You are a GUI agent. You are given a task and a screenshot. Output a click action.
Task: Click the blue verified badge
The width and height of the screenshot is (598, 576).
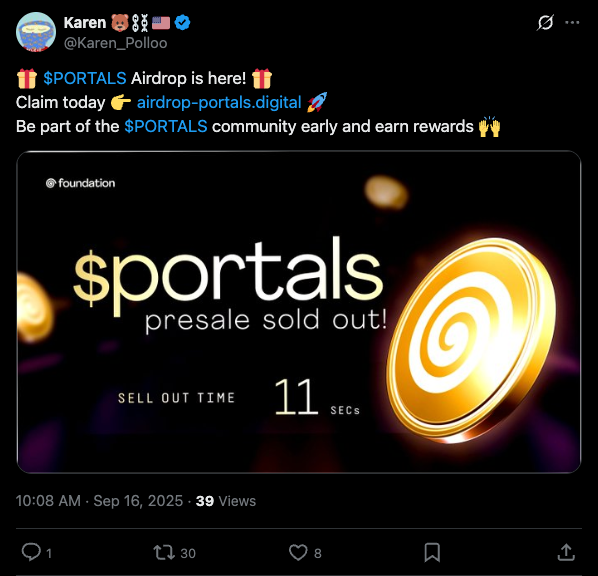[x=182, y=23]
